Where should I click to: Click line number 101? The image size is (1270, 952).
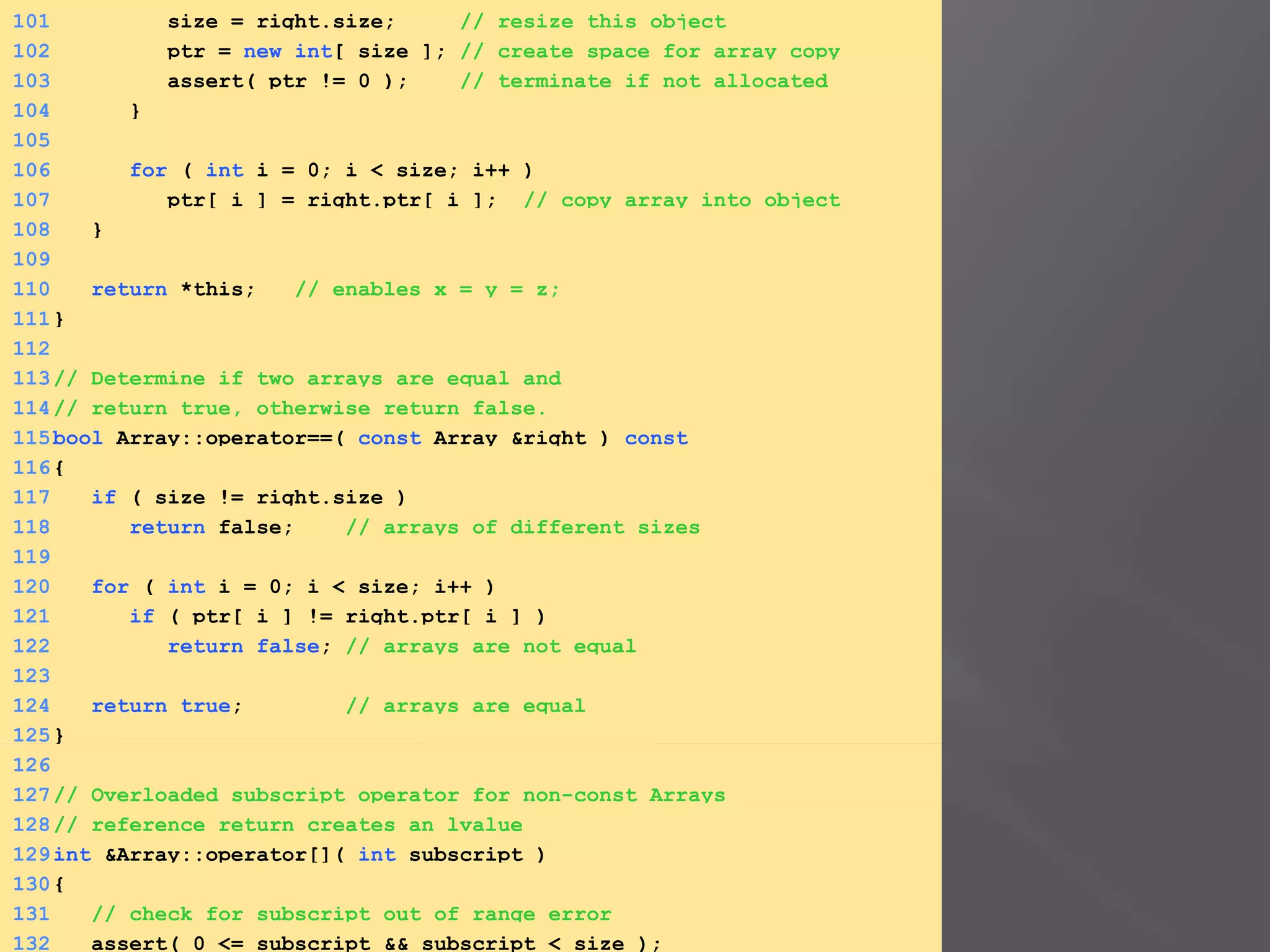point(31,22)
